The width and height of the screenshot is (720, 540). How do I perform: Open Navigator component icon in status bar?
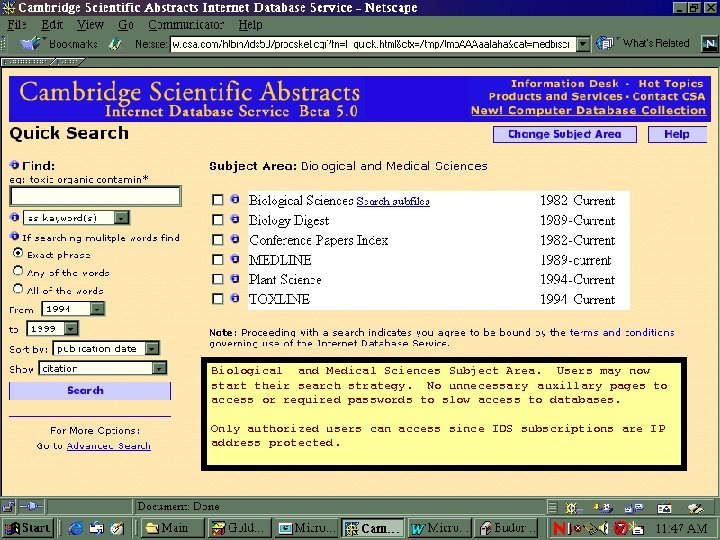(573, 508)
